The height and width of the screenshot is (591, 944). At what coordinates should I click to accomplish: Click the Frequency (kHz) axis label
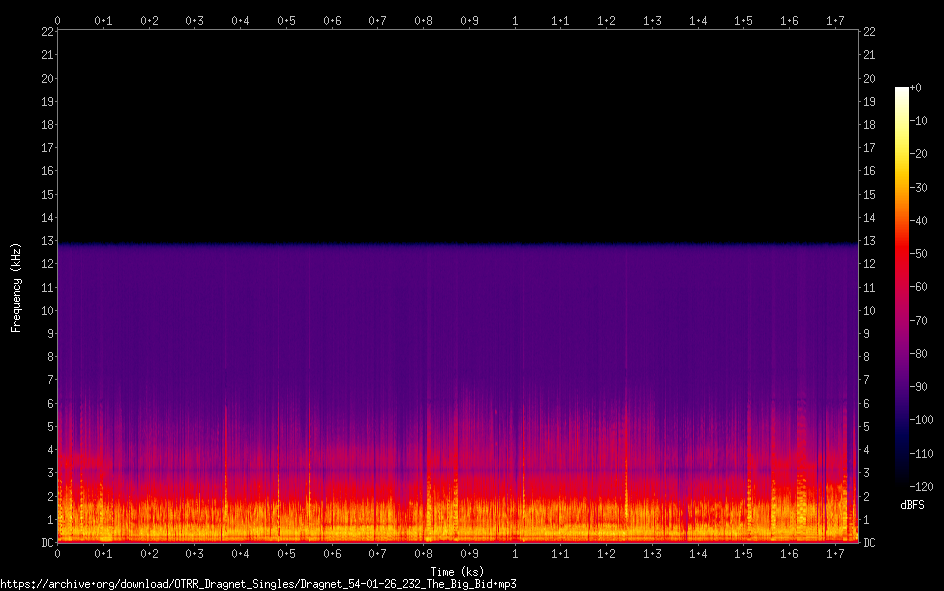[16, 287]
